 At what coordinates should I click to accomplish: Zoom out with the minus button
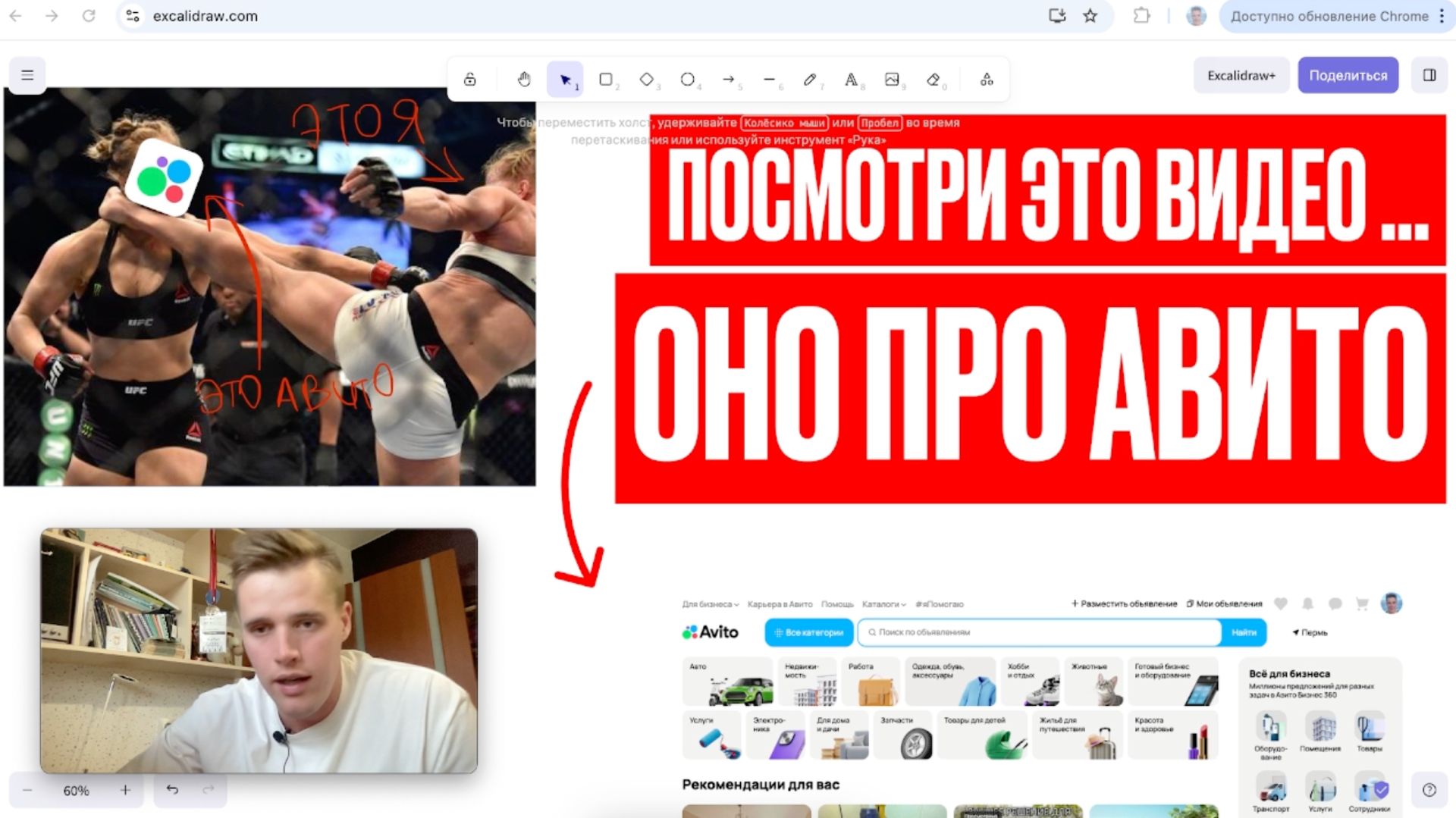(x=27, y=791)
